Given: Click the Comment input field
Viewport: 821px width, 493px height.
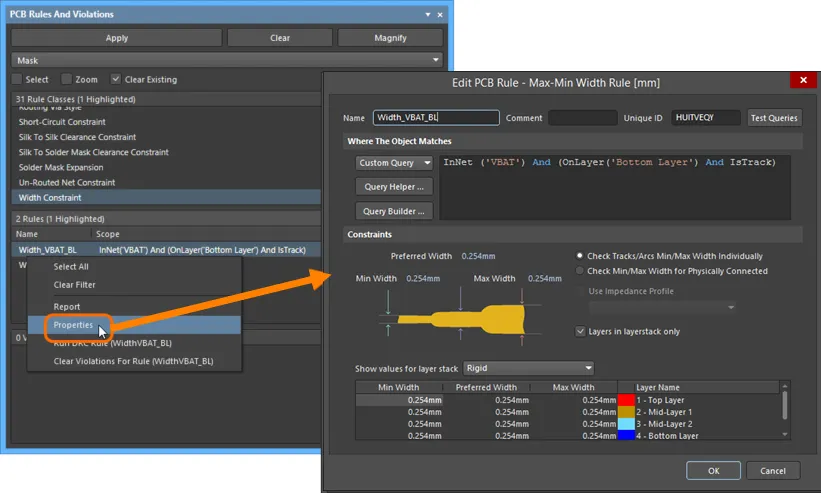Looking at the screenshot, I should 582,118.
